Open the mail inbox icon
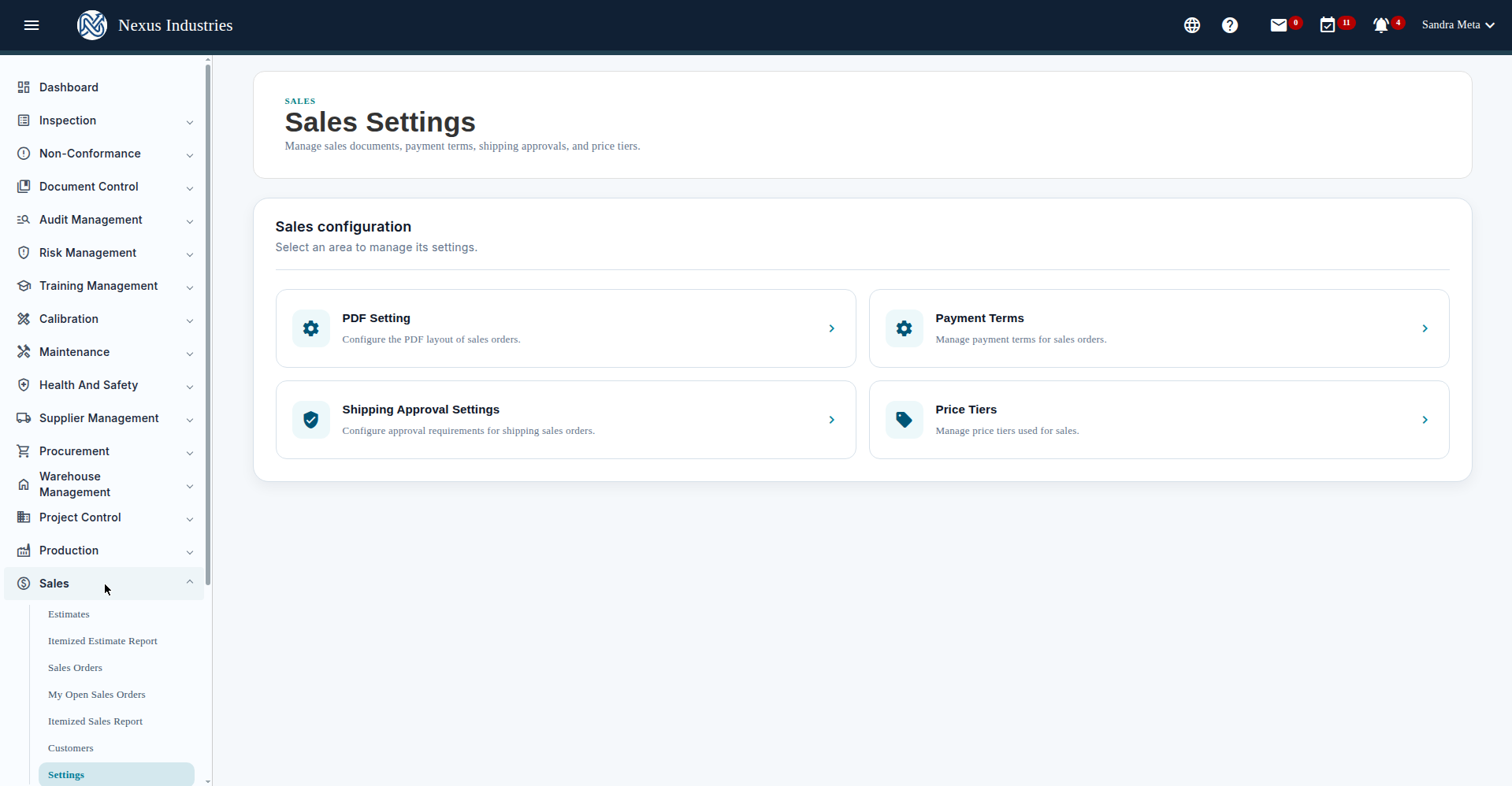 click(1279, 25)
